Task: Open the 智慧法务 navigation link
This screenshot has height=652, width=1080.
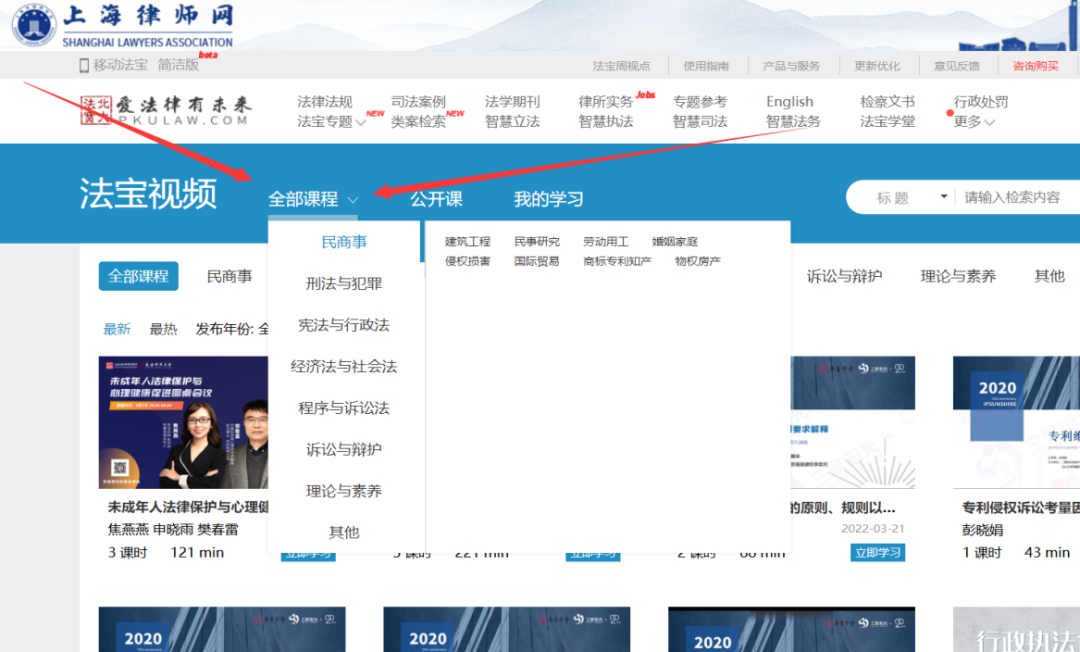Action: coord(793,122)
